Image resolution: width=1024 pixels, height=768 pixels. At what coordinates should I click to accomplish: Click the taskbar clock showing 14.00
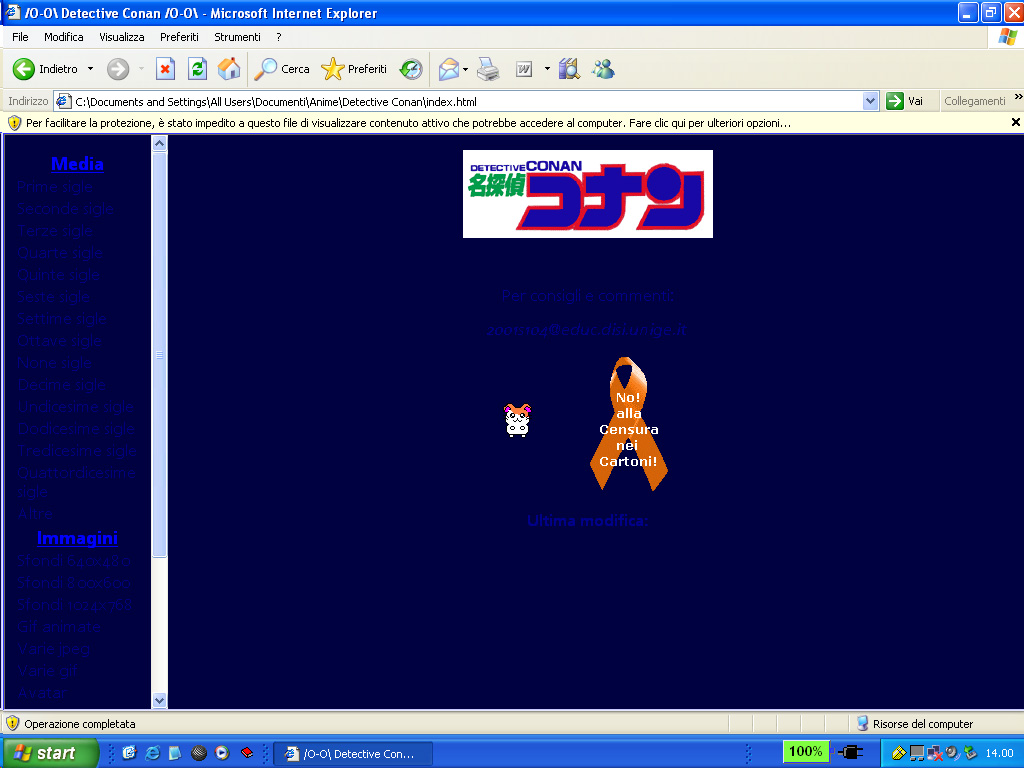999,753
